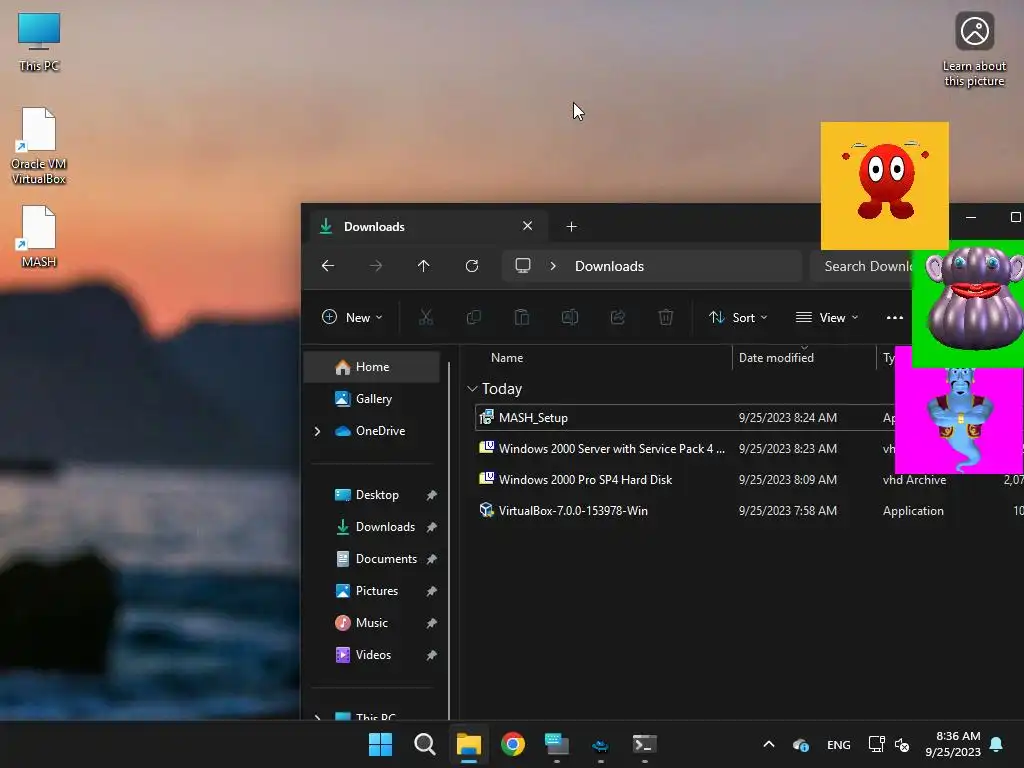Click the PC icon in address bar
Image resolution: width=1024 pixels, height=768 pixels.
(522, 266)
